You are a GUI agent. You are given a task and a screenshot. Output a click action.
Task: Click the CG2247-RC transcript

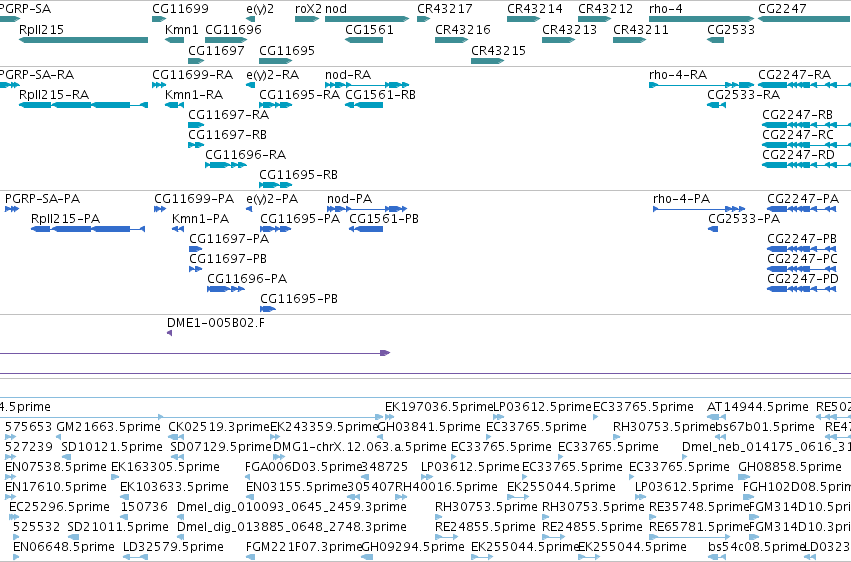[806, 145]
